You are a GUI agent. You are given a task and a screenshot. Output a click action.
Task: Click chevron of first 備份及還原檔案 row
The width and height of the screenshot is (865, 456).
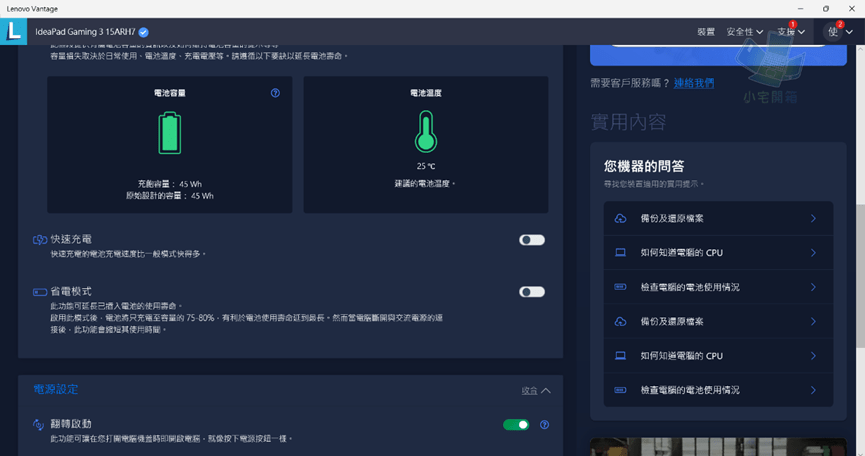click(813, 218)
